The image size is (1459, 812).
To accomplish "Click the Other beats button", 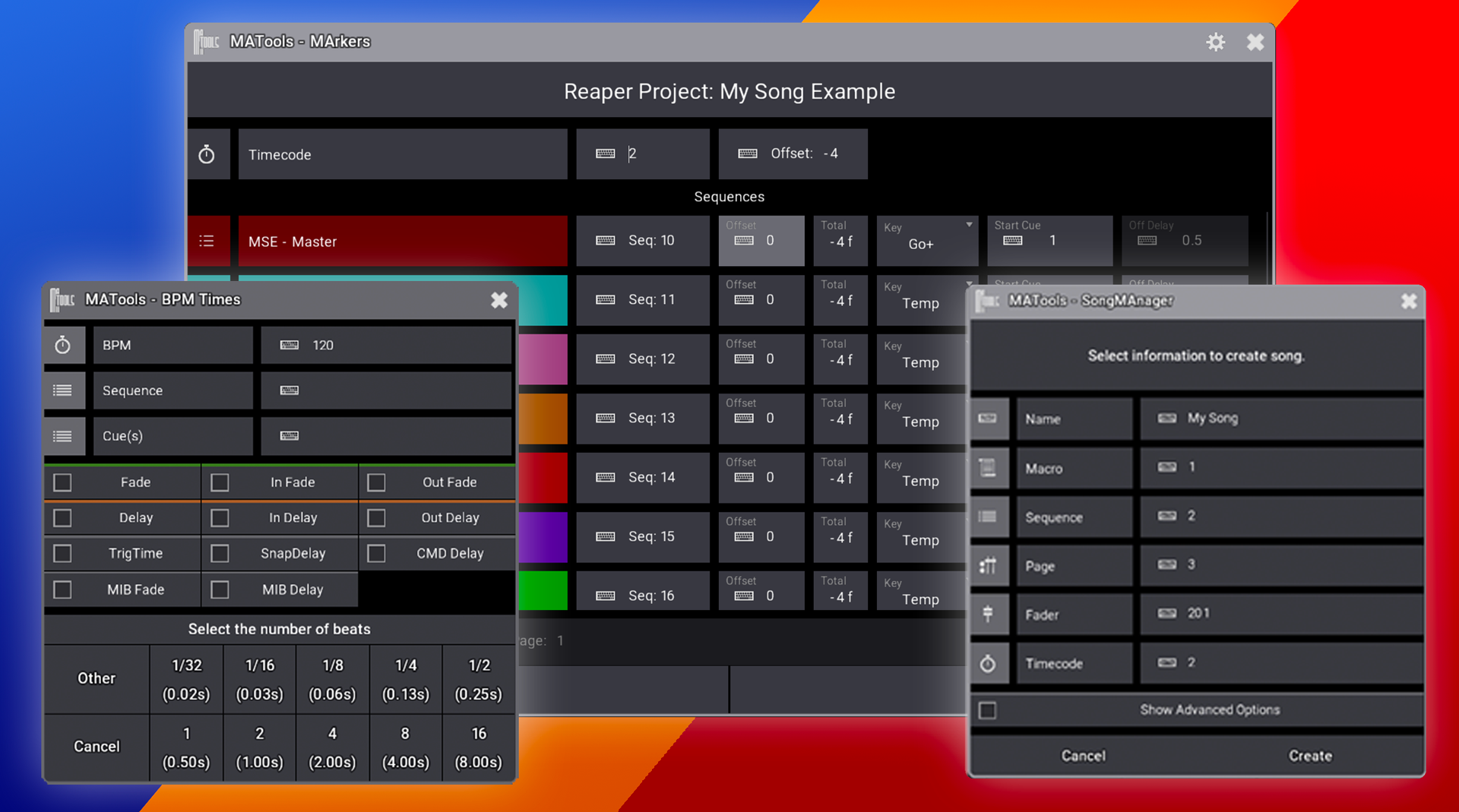I will click(97, 678).
